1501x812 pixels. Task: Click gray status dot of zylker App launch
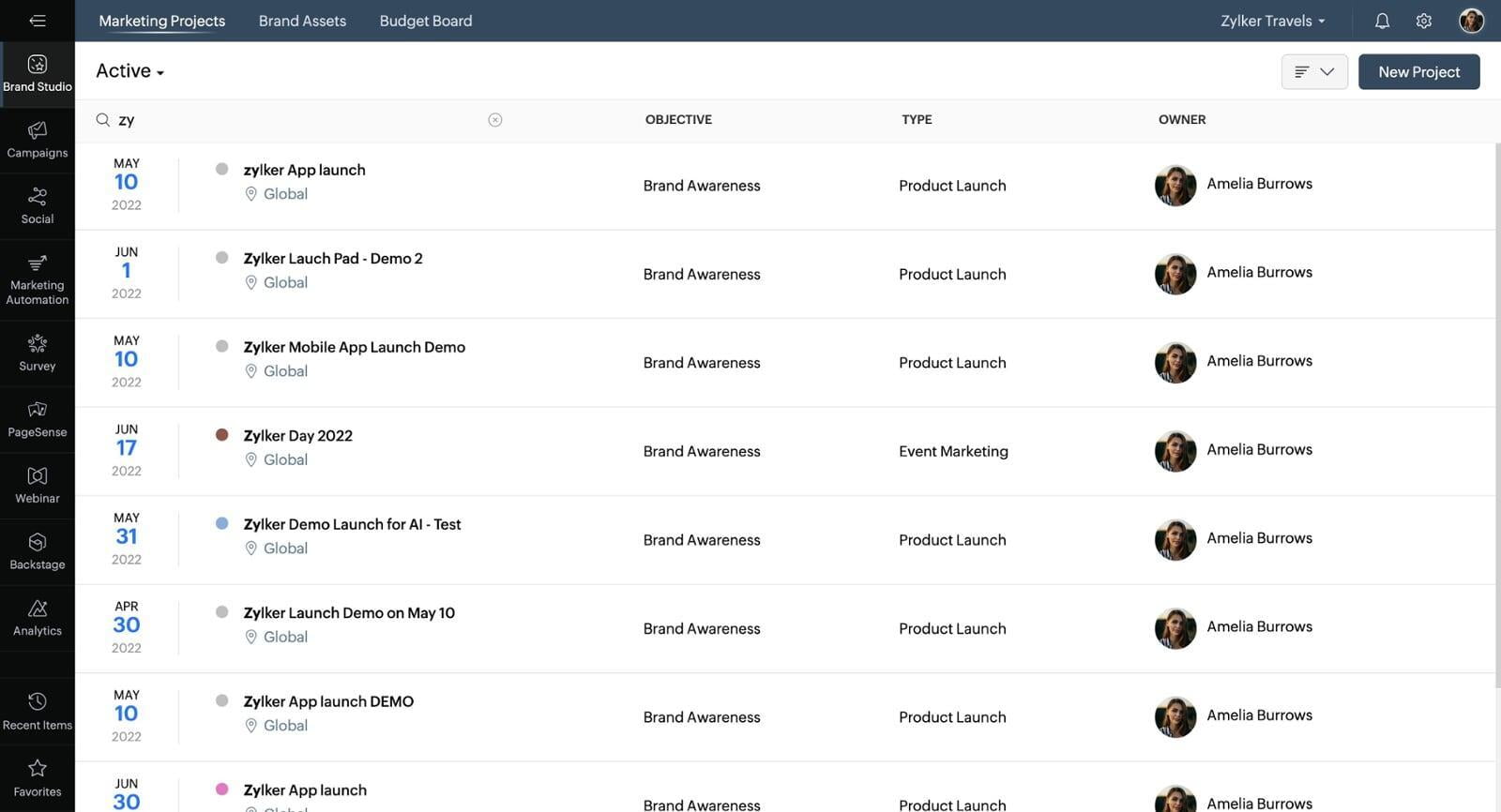tap(222, 169)
